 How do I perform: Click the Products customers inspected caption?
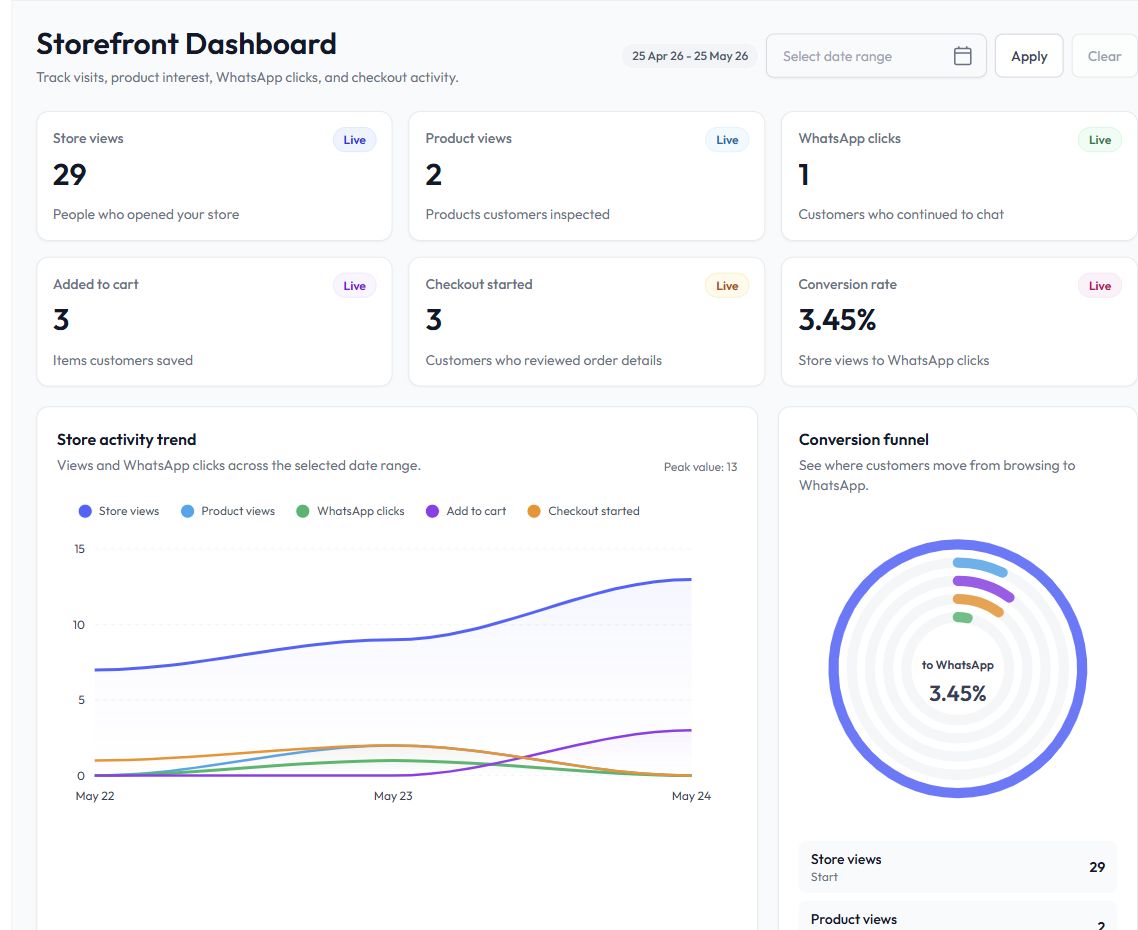[517, 214]
